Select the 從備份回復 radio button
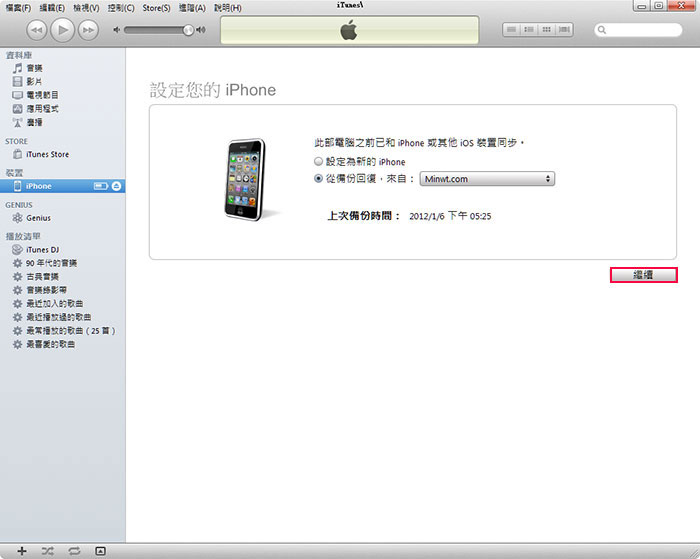 tap(318, 179)
